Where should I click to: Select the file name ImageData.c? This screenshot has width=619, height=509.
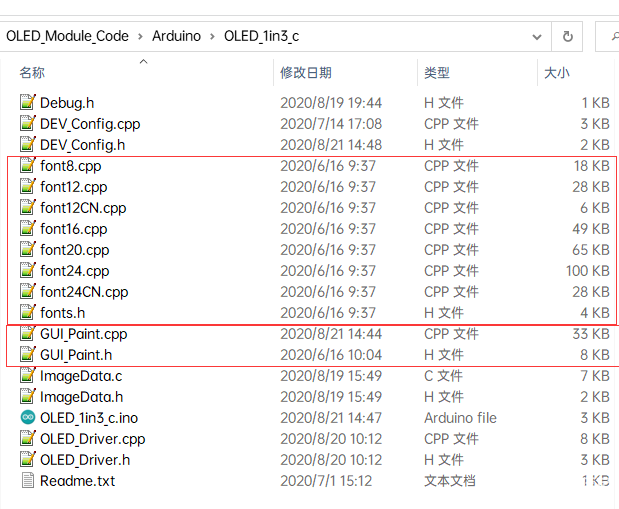point(81,376)
